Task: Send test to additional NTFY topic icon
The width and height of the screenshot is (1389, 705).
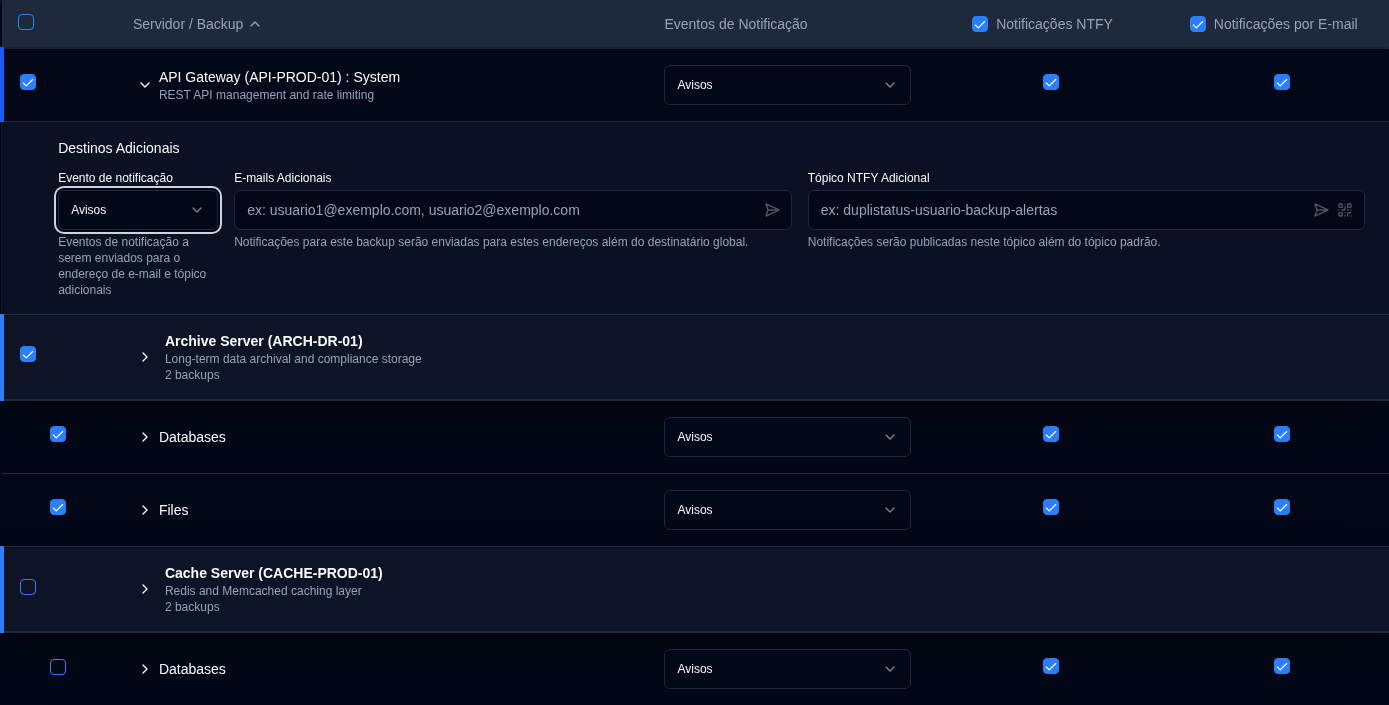Action: click(1321, 210)
